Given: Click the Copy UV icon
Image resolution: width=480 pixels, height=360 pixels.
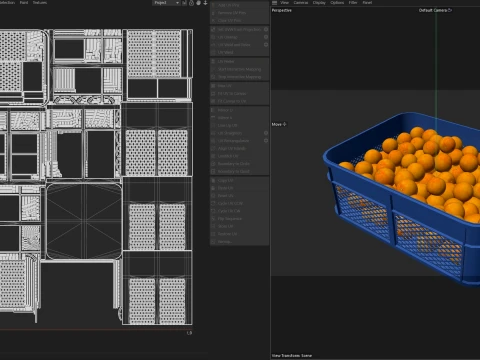Looking at the screenshot, I should click(x=214, y=180).
